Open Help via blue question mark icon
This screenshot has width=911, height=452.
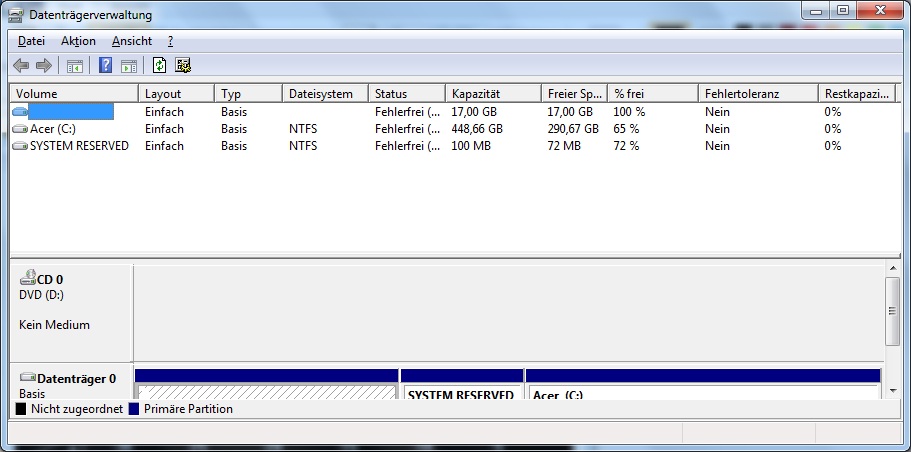click(105, 65)
